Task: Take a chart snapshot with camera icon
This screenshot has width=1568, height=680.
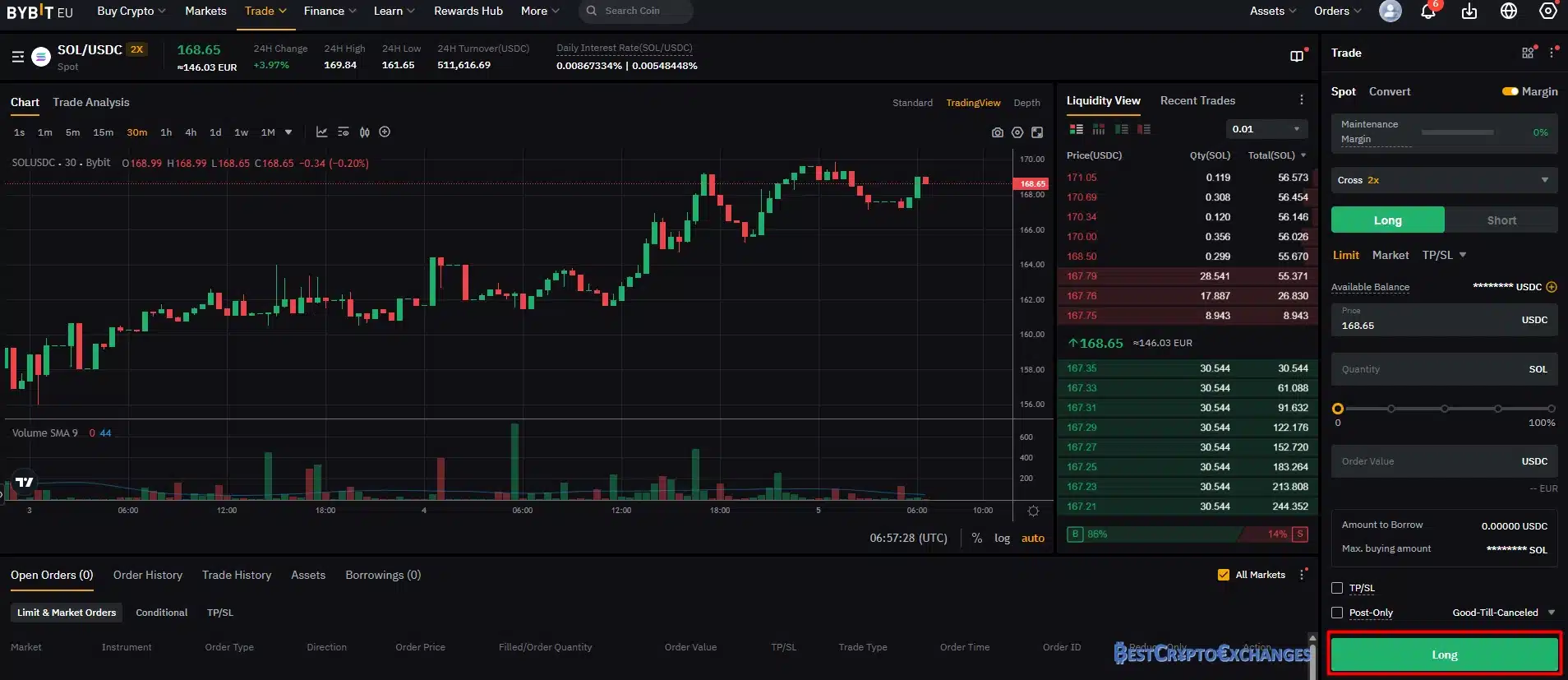Action: tap(998, 132)
